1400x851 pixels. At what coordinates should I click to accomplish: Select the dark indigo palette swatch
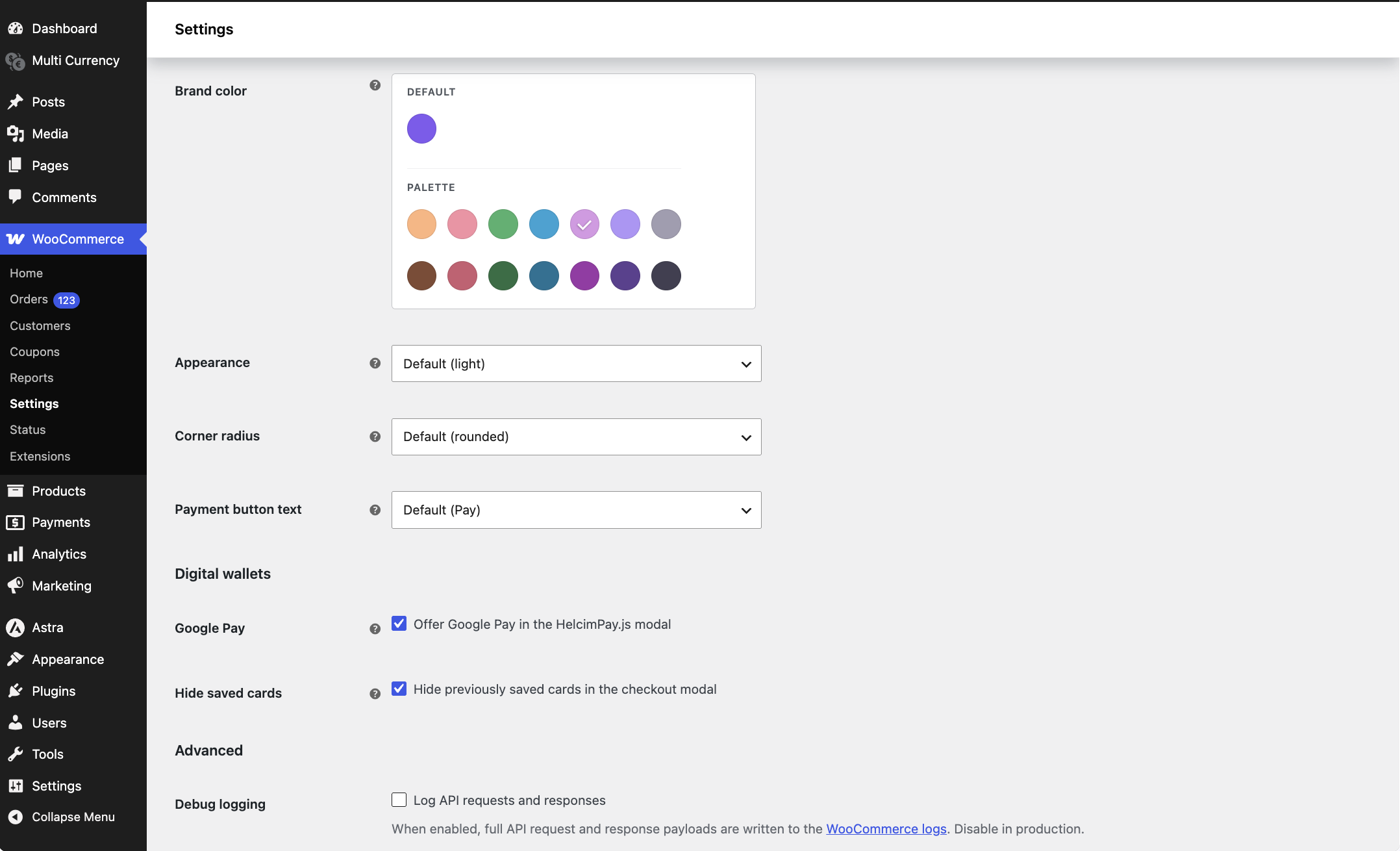pos(625,275)
